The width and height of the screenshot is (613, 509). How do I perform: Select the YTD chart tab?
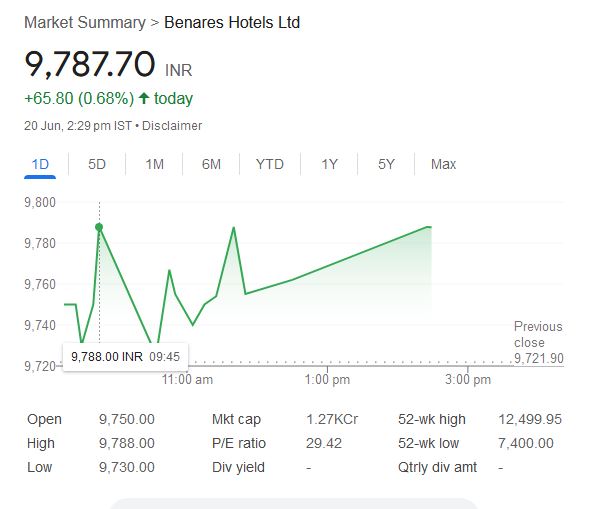tap(269, 164)
